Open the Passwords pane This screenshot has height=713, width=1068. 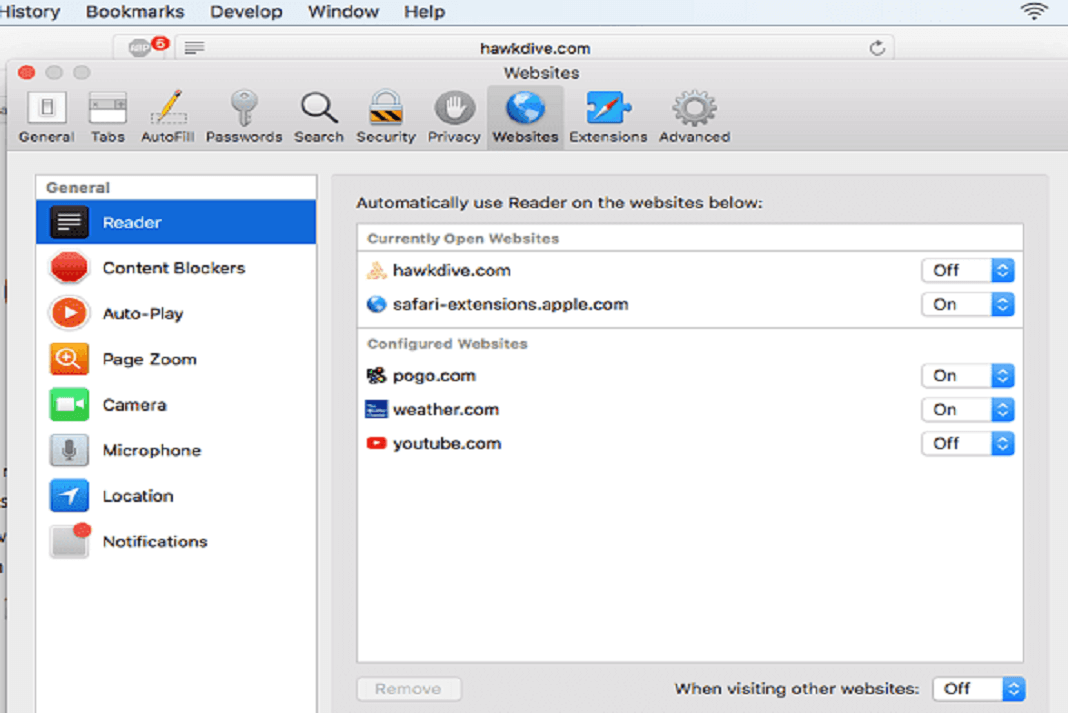coord(244,115)
